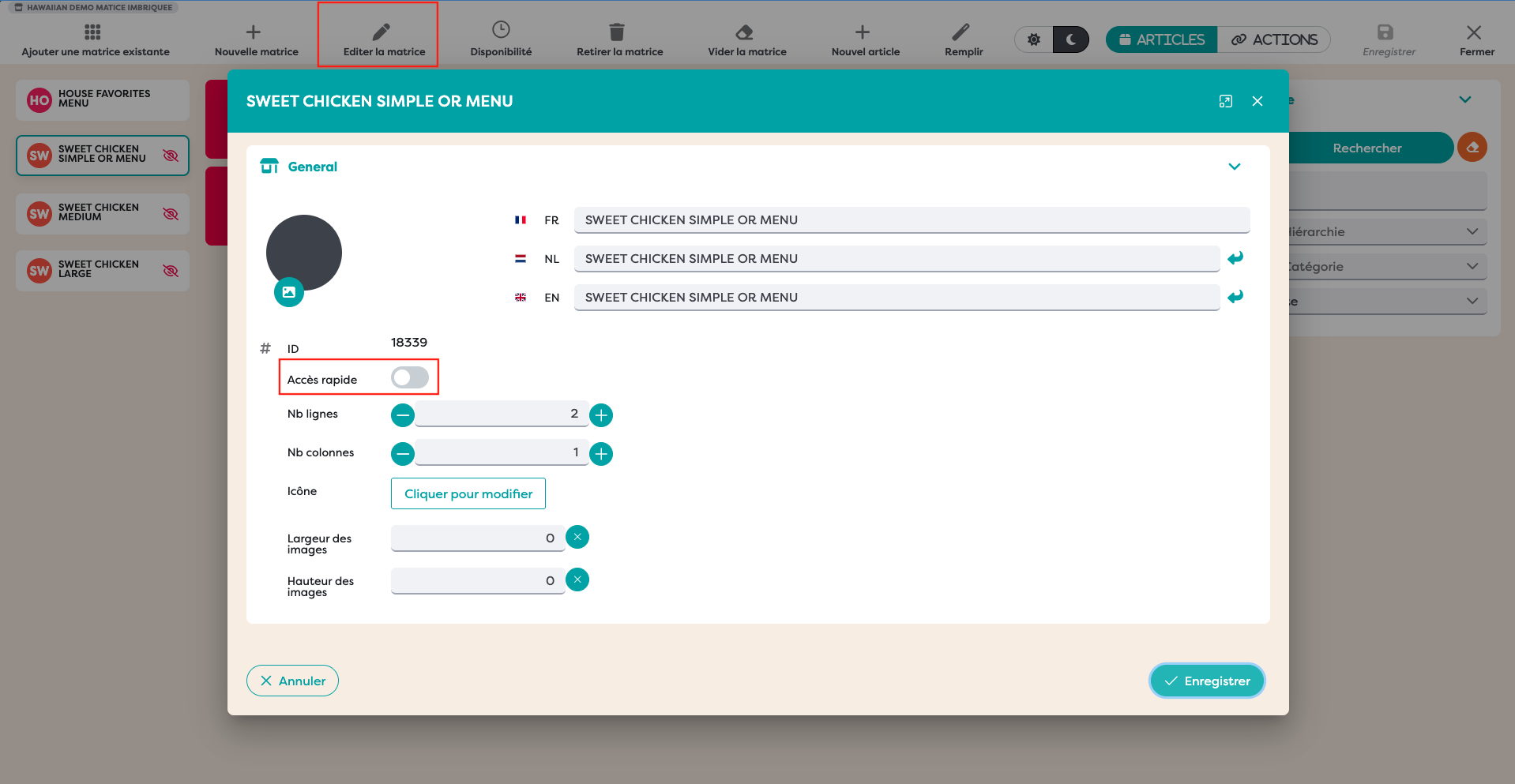Decrease Nb lignes with minus button
The height and width of the screenshot is (784, 1515).
(x=403, y=415)
